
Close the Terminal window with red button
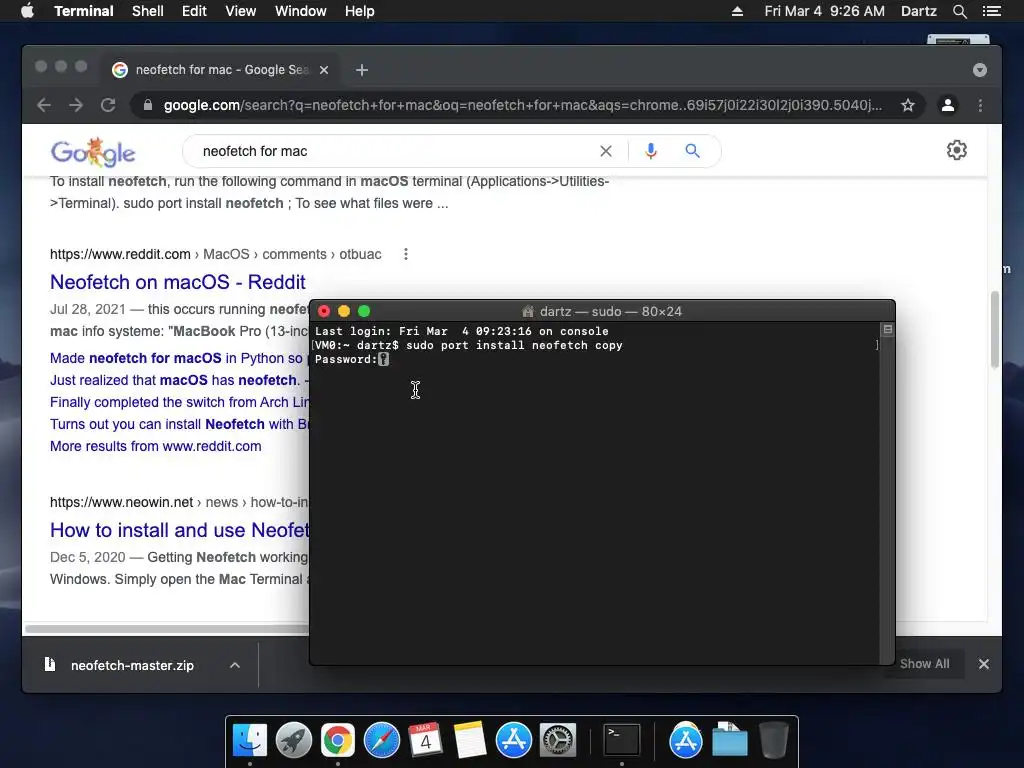pos(324,312)
